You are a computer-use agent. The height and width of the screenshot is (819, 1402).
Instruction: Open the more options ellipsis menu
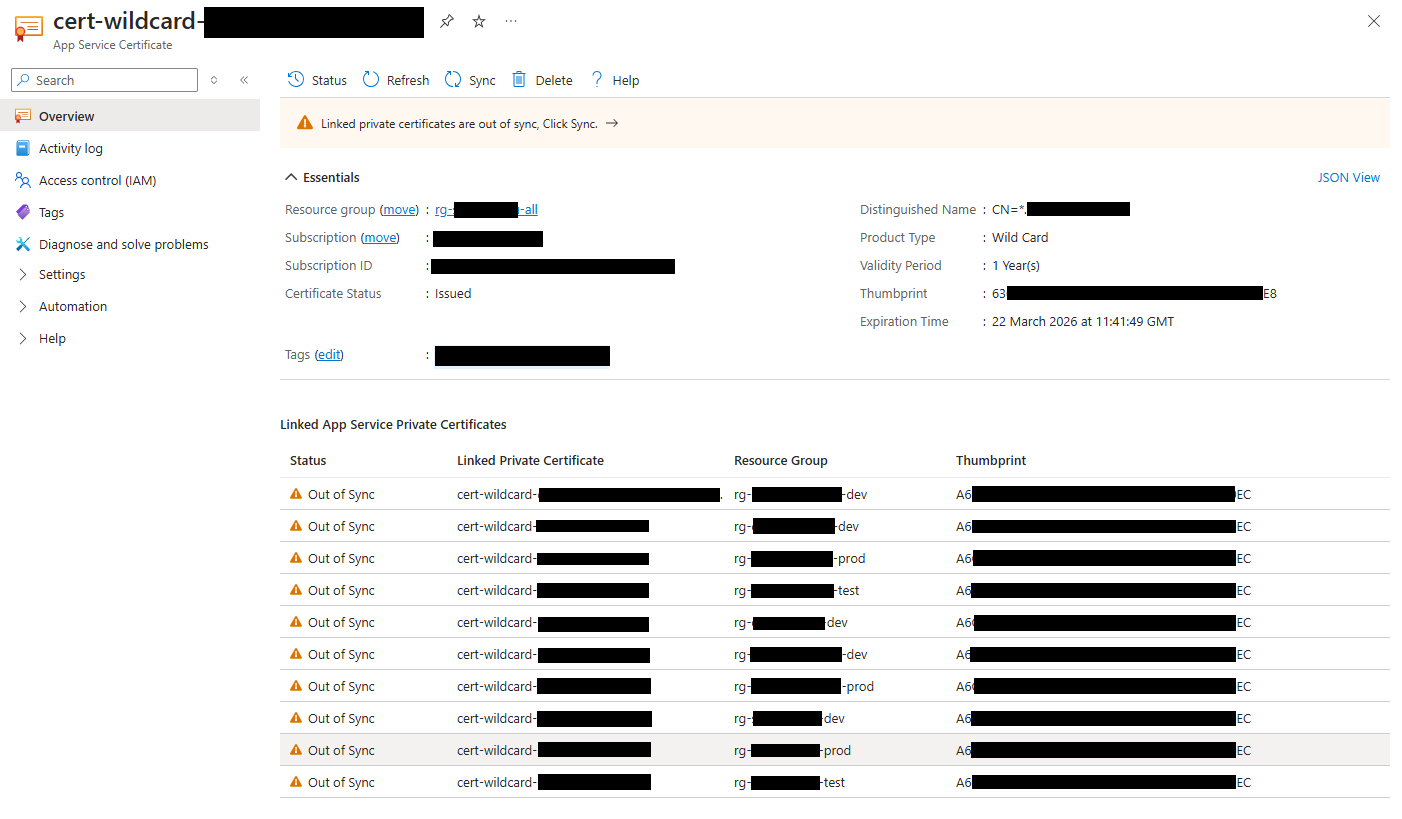tap(511, 21)
